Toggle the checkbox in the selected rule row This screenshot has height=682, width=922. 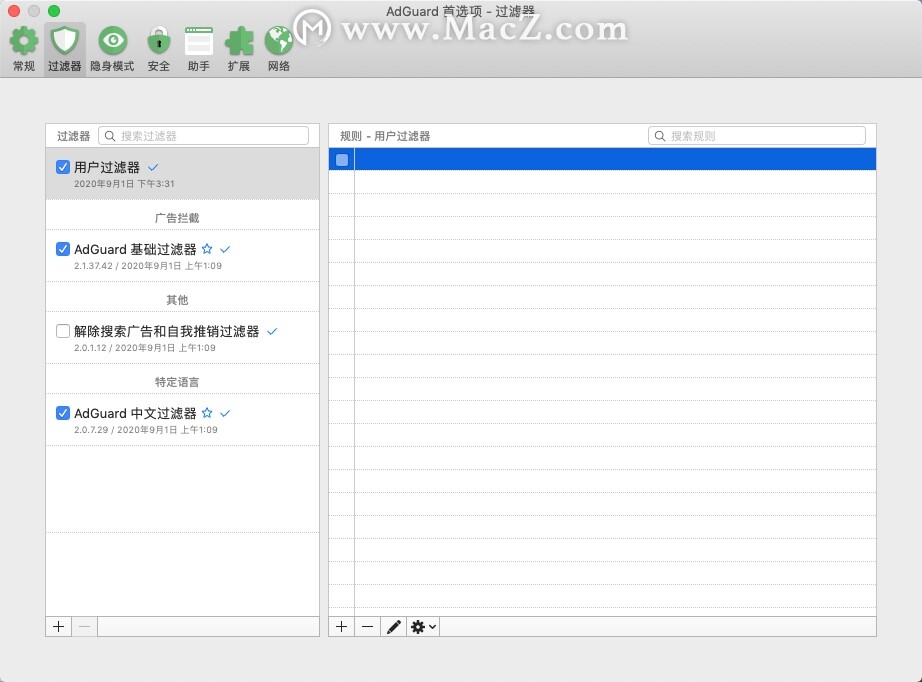342,159
